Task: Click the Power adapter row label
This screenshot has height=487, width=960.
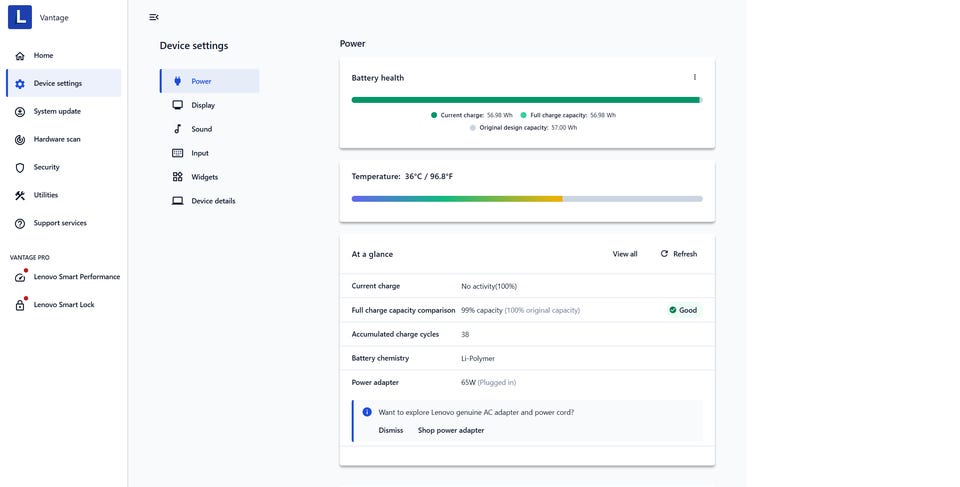Action: coord(375,382)
